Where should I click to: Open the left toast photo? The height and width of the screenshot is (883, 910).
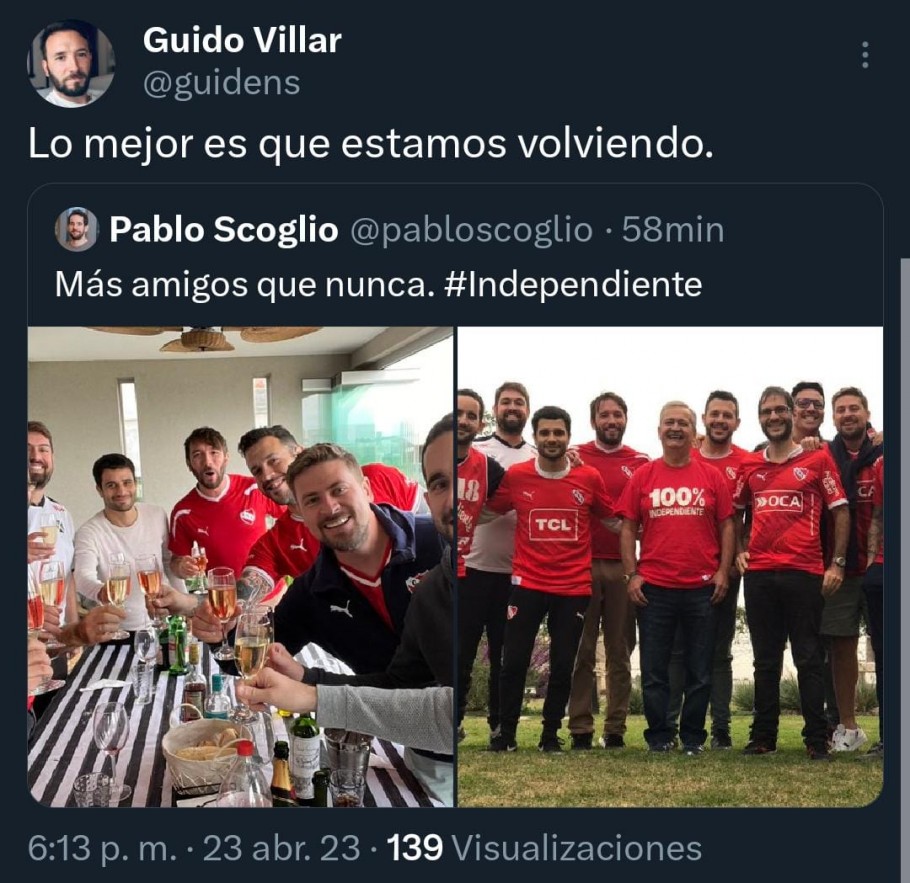click(240, 567)
